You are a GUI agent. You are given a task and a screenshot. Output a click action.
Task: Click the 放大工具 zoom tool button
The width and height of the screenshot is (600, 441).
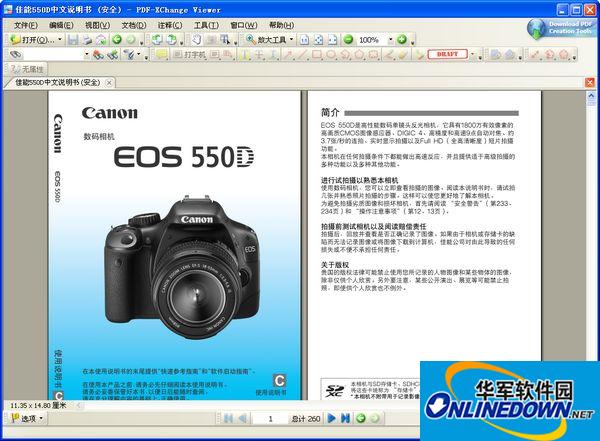click(x=266, y=39)
